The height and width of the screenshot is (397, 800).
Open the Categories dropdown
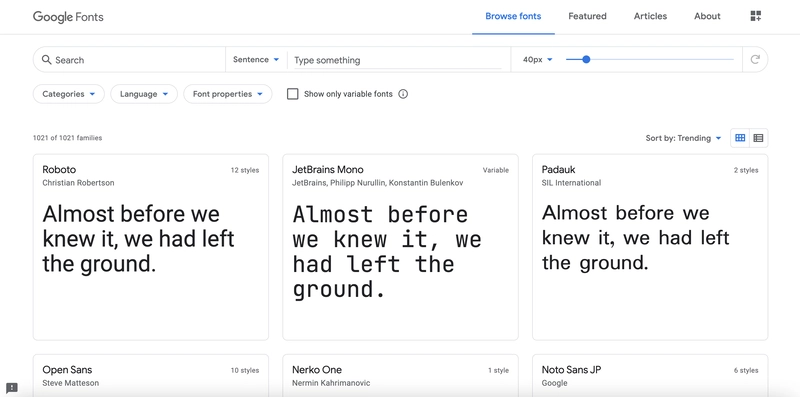coord(68,94)
